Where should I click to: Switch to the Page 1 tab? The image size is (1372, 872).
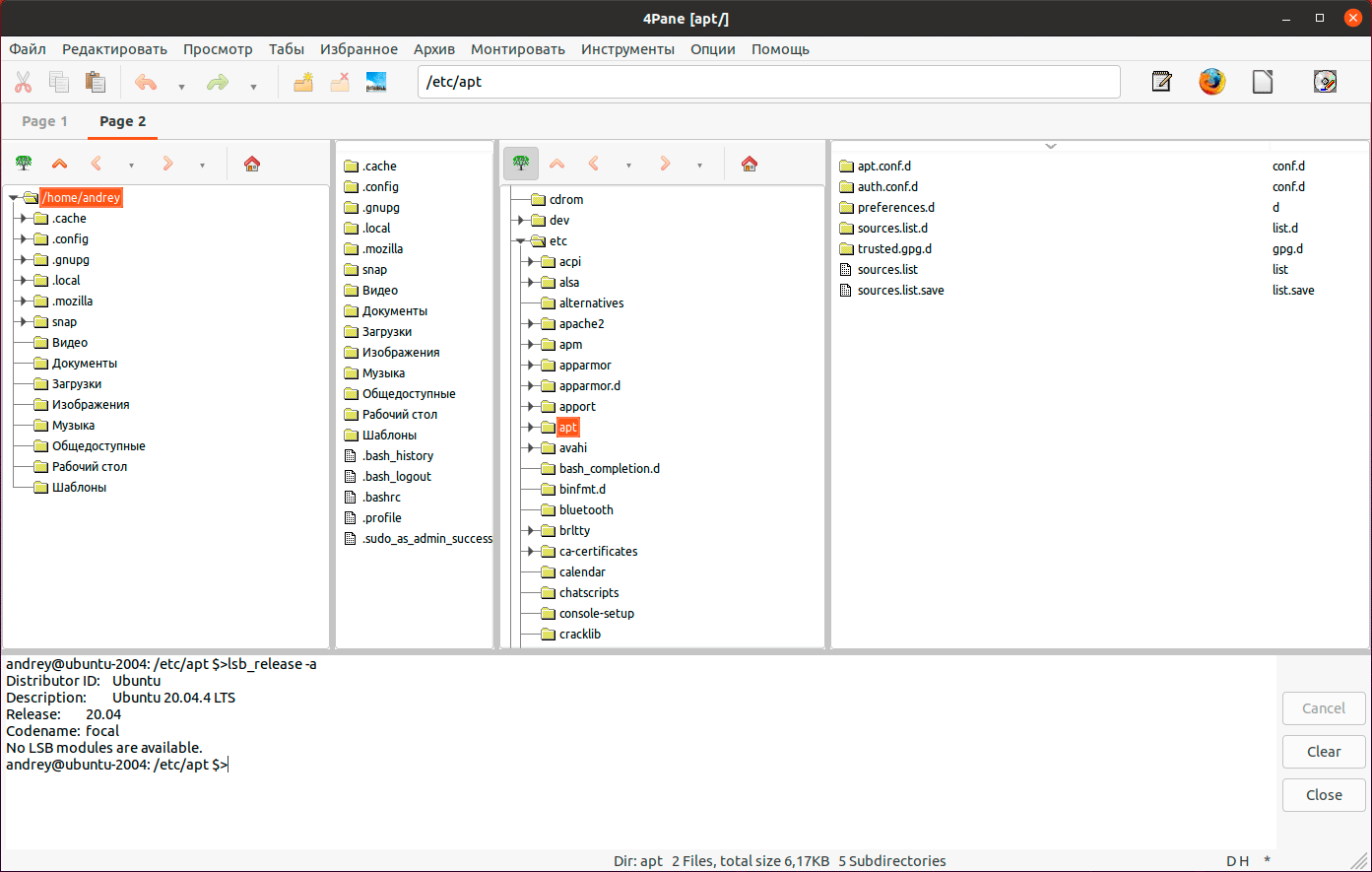44,121
